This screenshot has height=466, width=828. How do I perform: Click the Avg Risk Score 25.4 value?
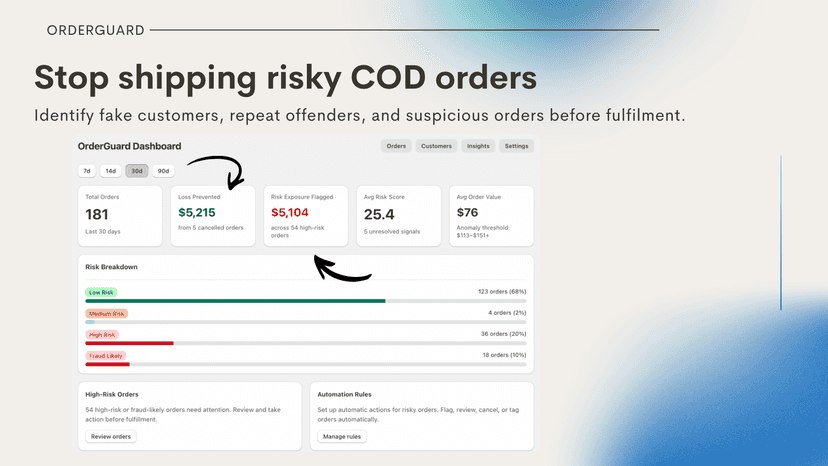[x=379, y=214]
